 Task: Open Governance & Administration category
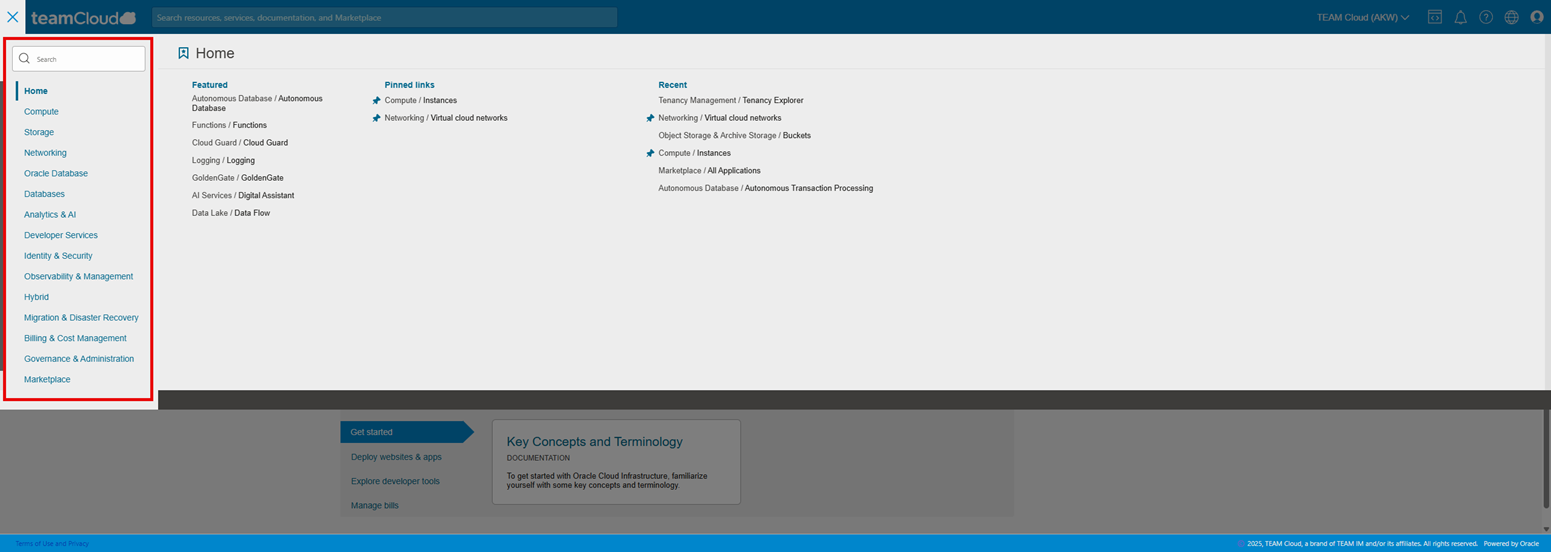coord(79,359)
